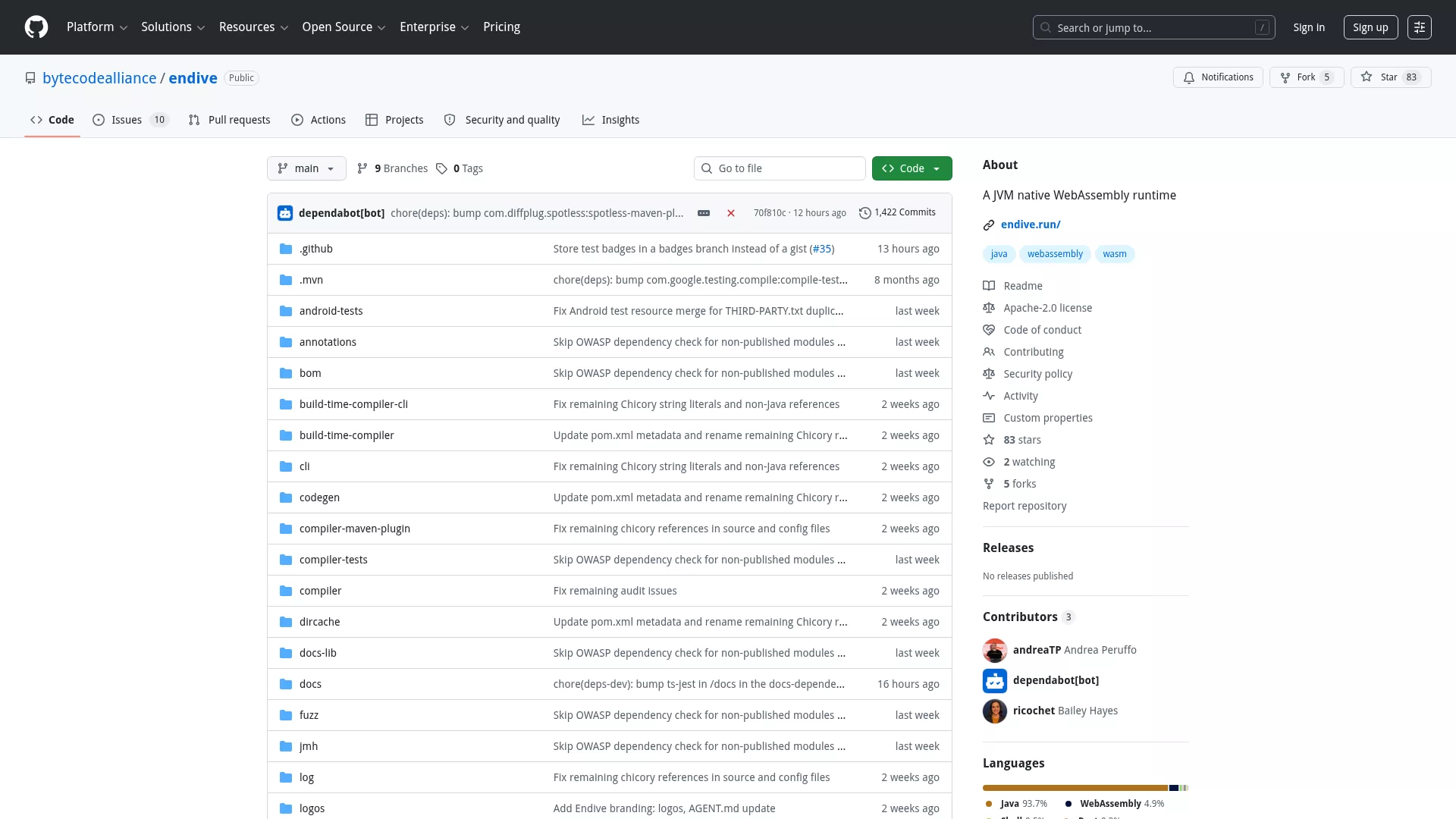This screenshot has height=819, width=1456.
Task: Click dependabot contributor avatar in sidebar
Action: (995, 680)
